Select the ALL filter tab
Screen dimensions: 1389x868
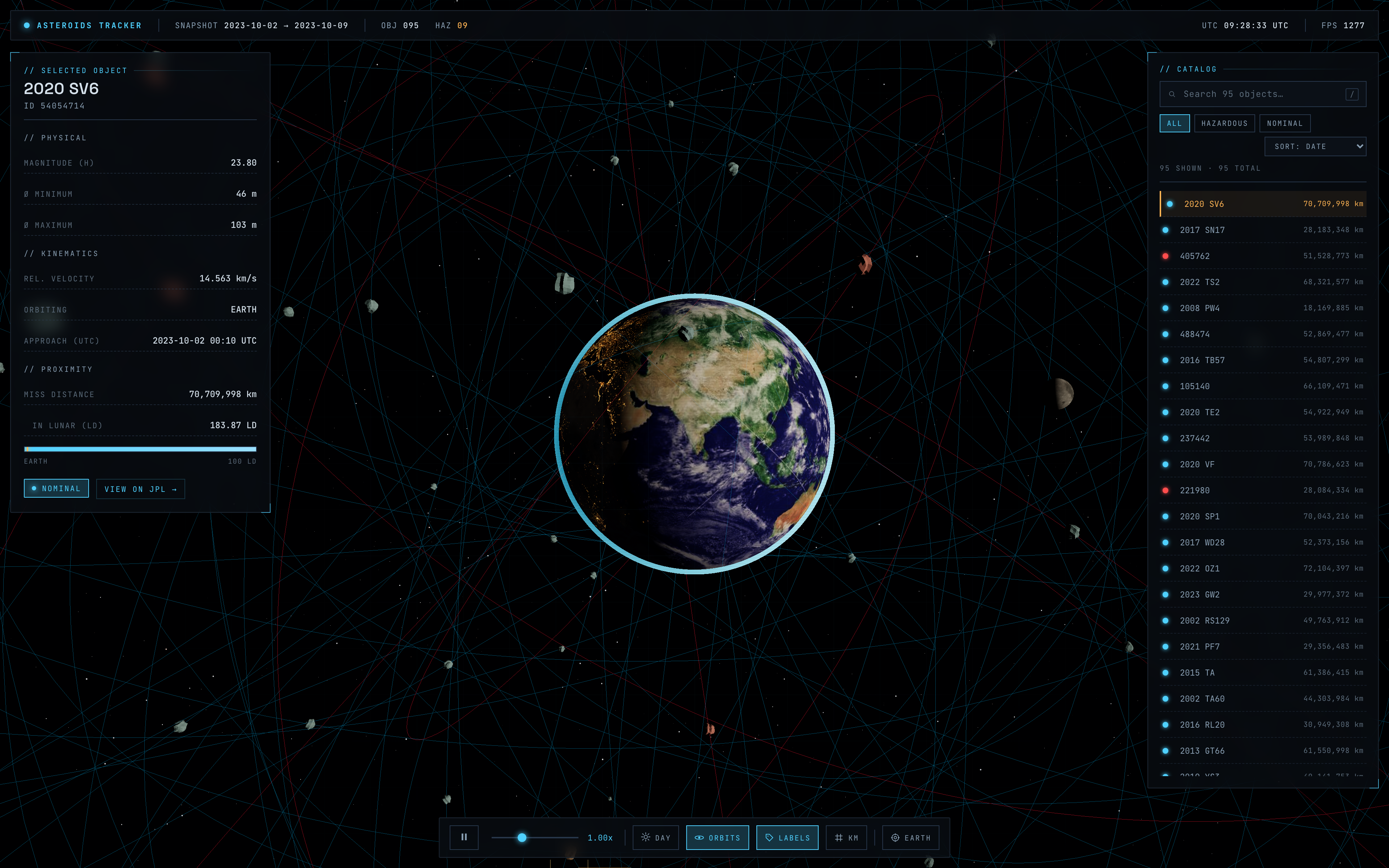click(x=1175, y=123)
